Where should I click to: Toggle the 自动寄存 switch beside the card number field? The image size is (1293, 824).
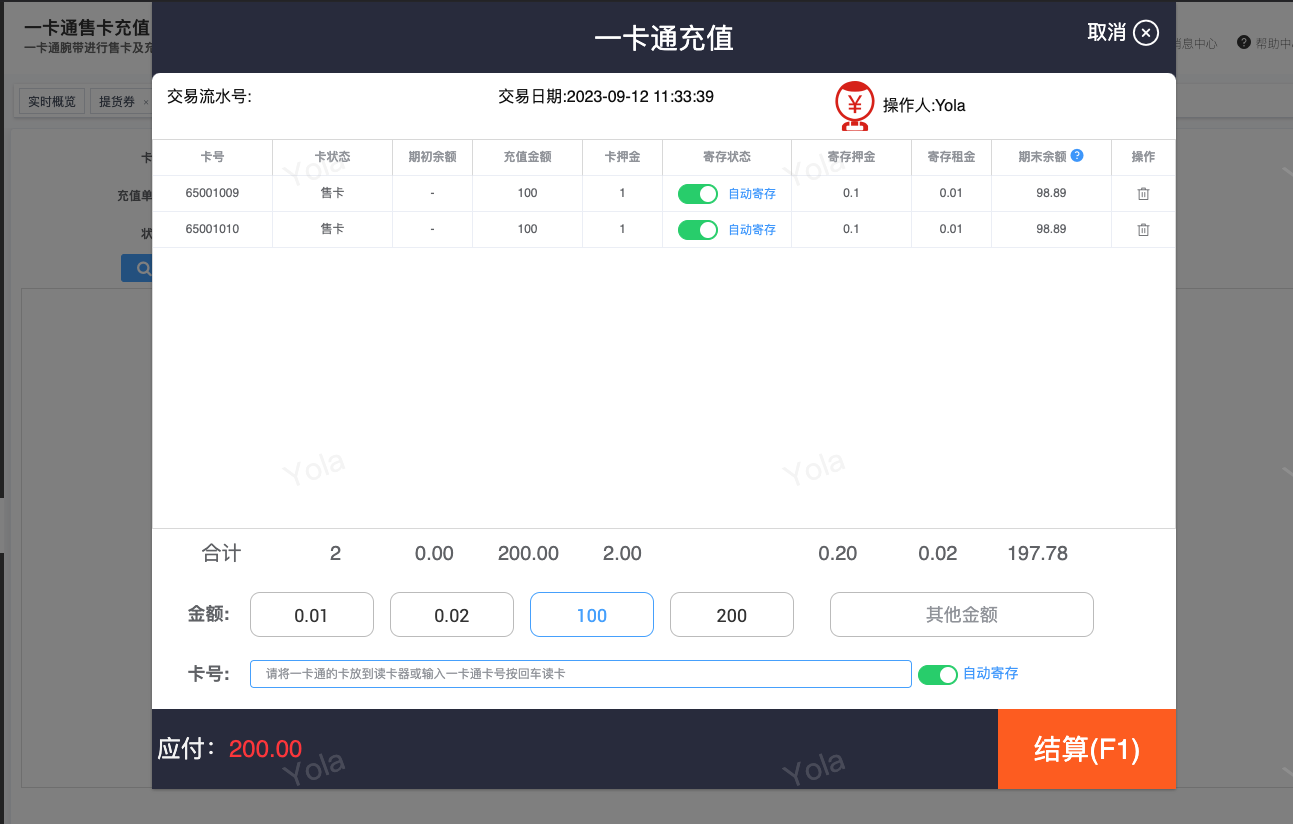[x=938, y=675]
